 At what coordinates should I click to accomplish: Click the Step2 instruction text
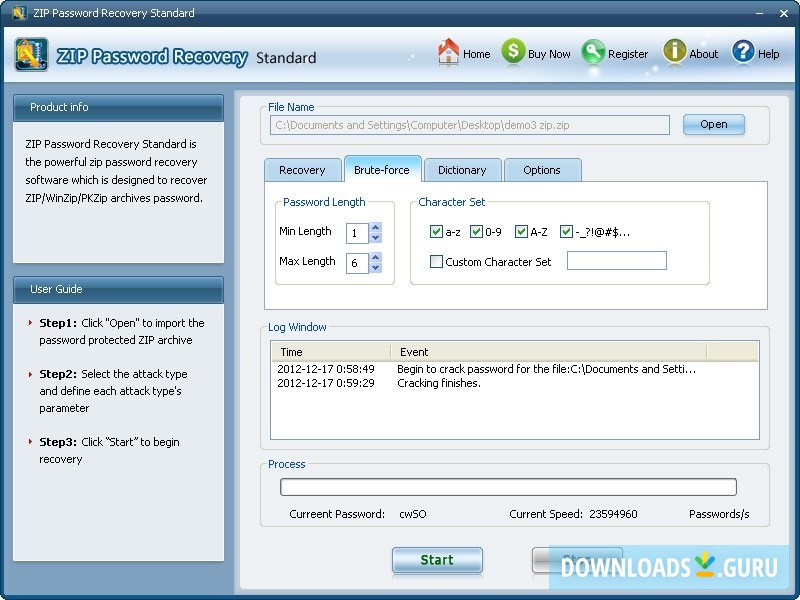click(113, 391)
